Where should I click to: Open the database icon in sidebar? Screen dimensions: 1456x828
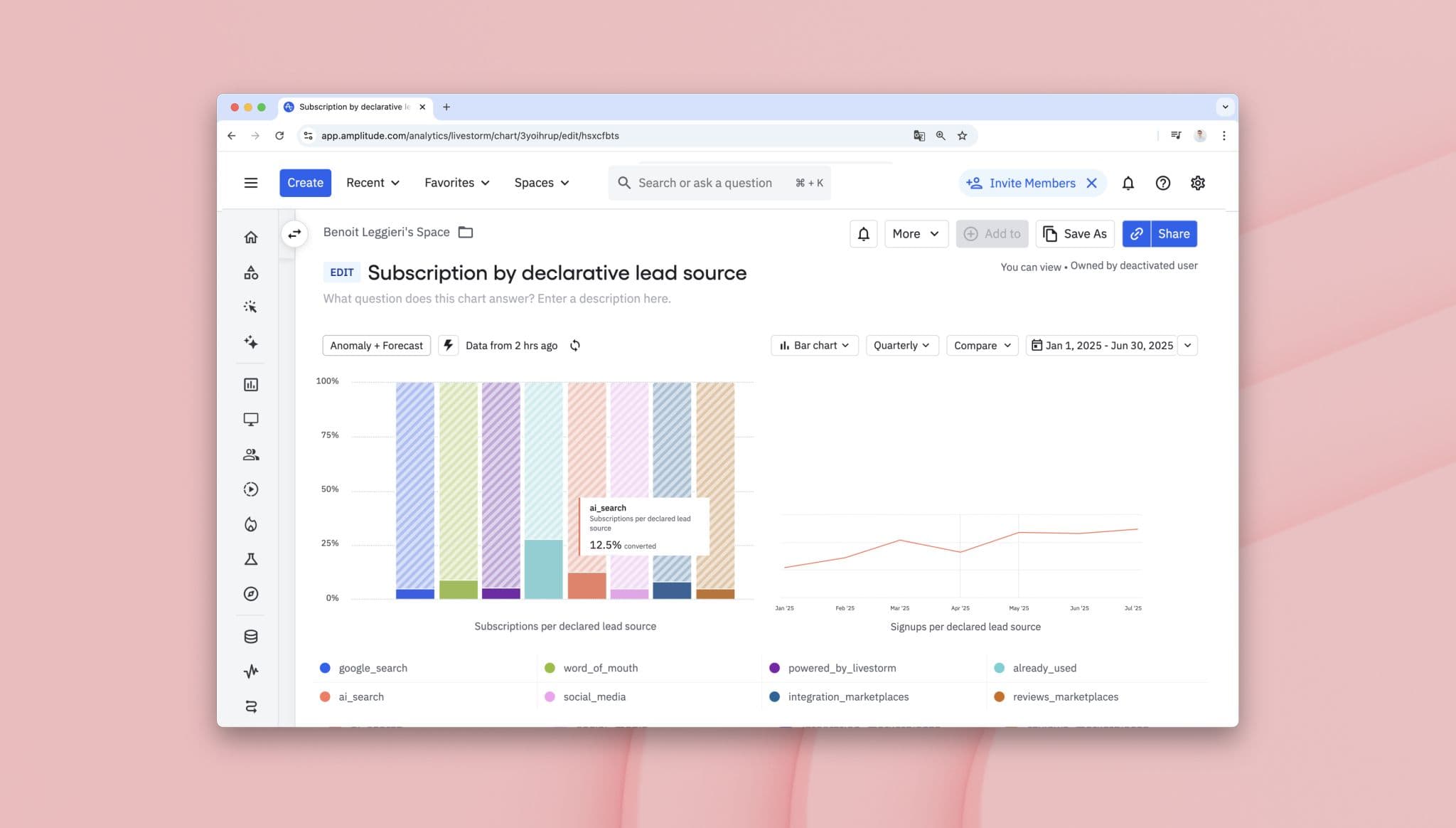pyautogui.click(x=250, y=637)
